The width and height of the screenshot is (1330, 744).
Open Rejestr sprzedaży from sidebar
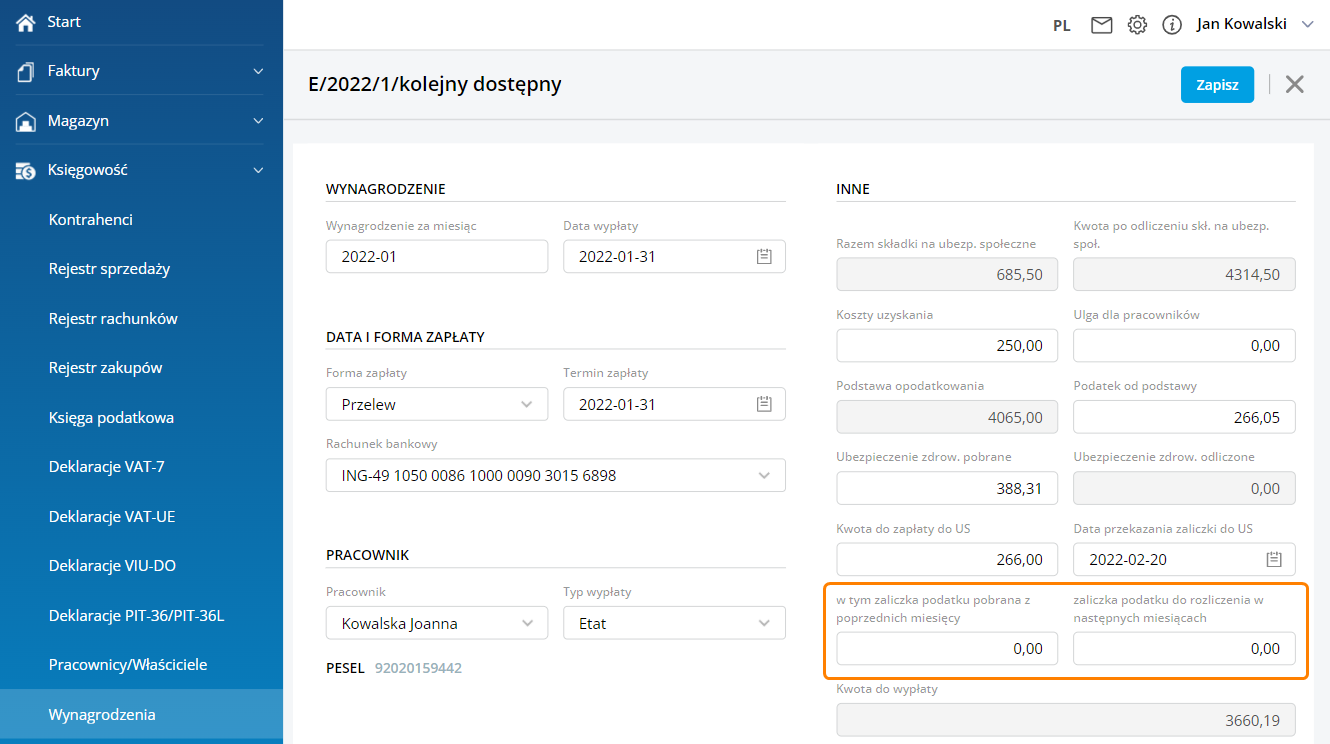[110, 269]
